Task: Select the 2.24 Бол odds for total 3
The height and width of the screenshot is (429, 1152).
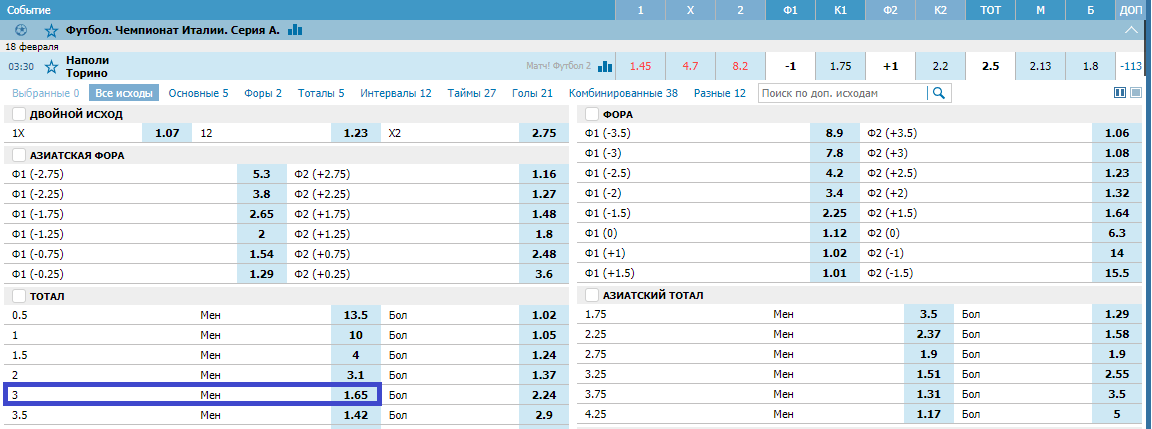Action: [544, 394]
